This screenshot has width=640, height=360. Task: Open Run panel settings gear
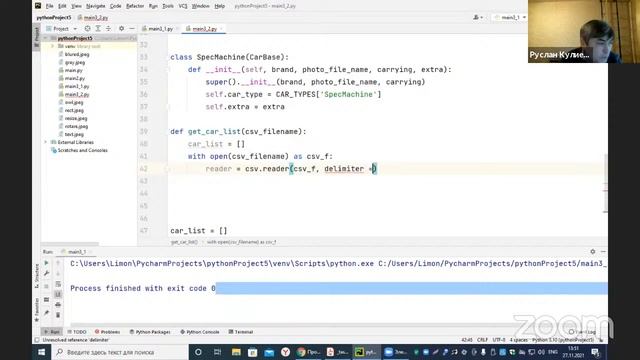(x=593, y=252)
